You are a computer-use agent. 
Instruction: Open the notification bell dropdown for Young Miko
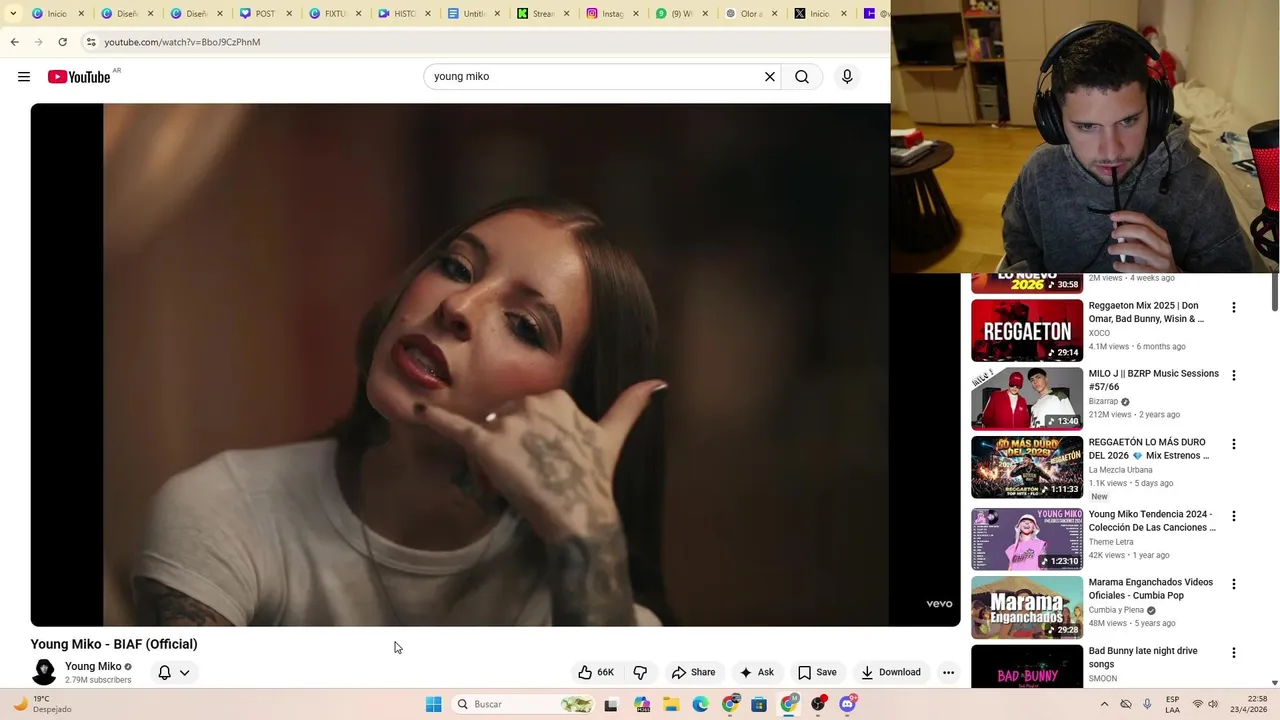[x=174, y=672]
